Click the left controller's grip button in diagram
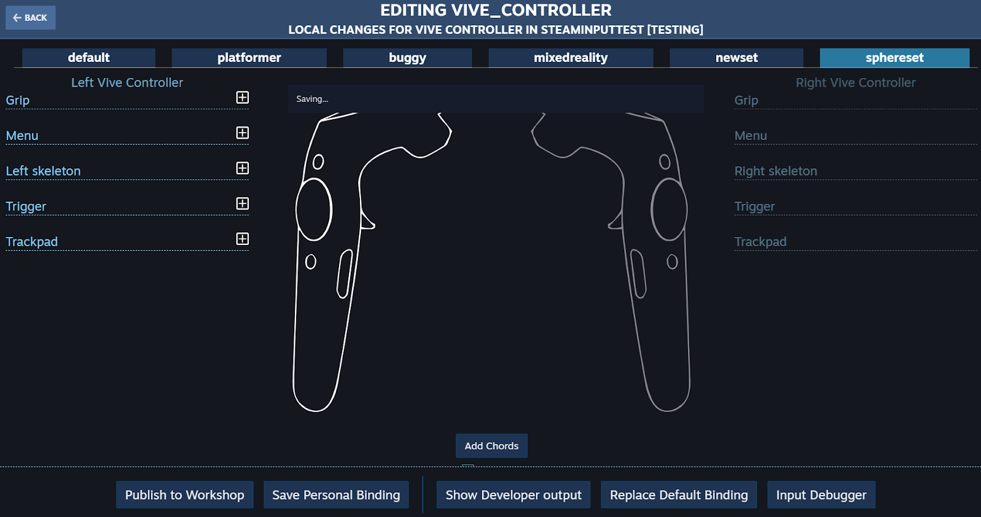The height and width of the screenshot is (517, 981). pos(345,274)
